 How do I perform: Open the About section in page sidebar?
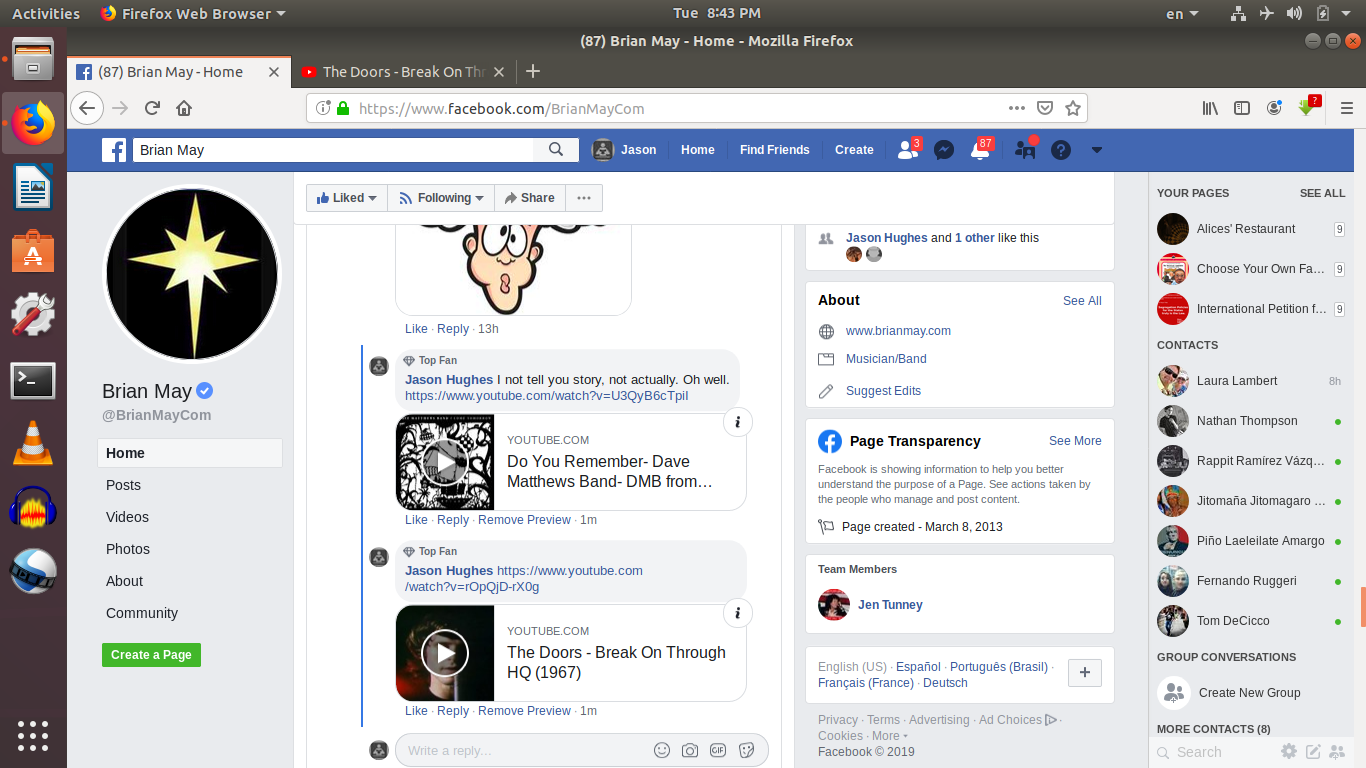pyautogui.click(x=124, y=581)
